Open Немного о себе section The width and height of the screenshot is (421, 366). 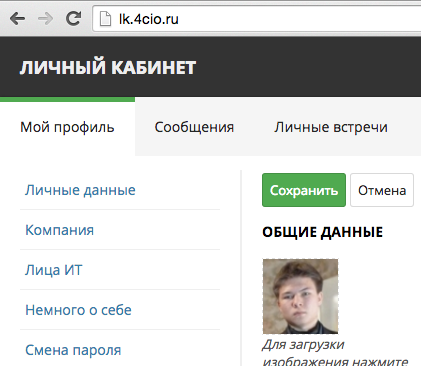click(78, 310)
